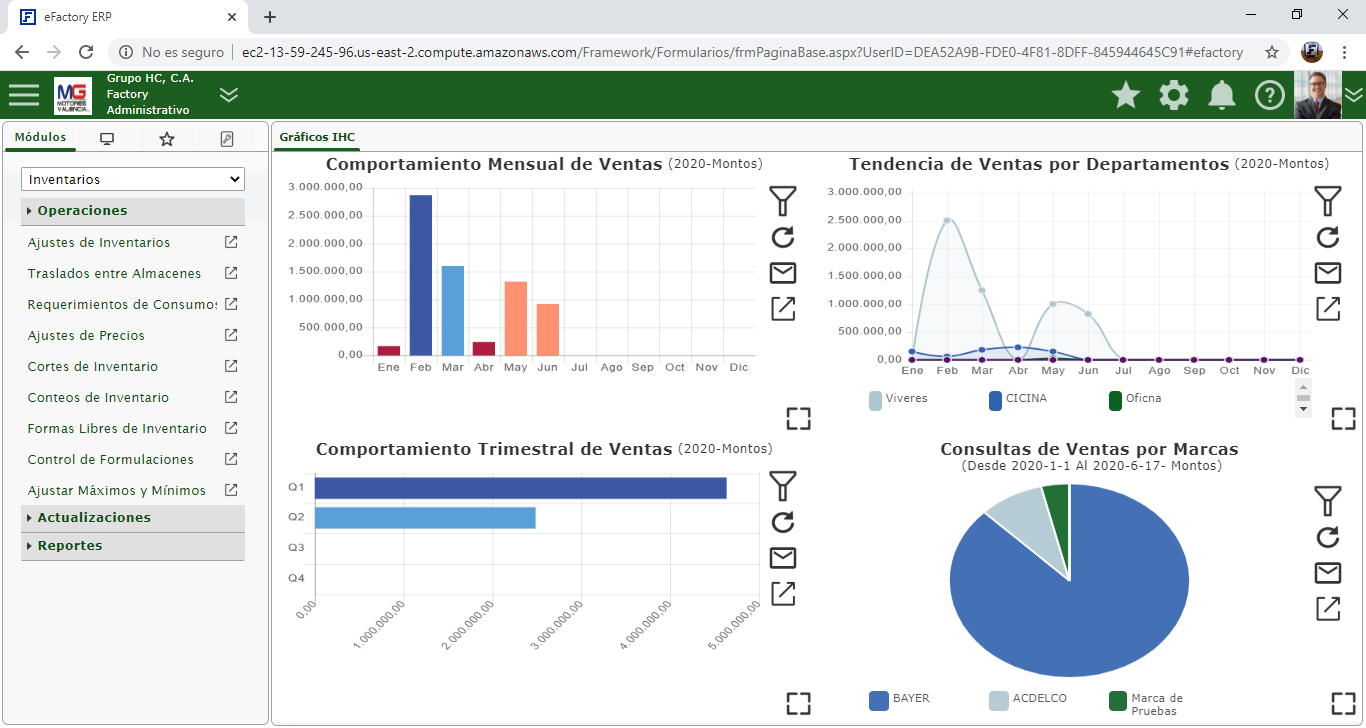Click the legend scrollbar in the departments chart

click(1303, 397)
